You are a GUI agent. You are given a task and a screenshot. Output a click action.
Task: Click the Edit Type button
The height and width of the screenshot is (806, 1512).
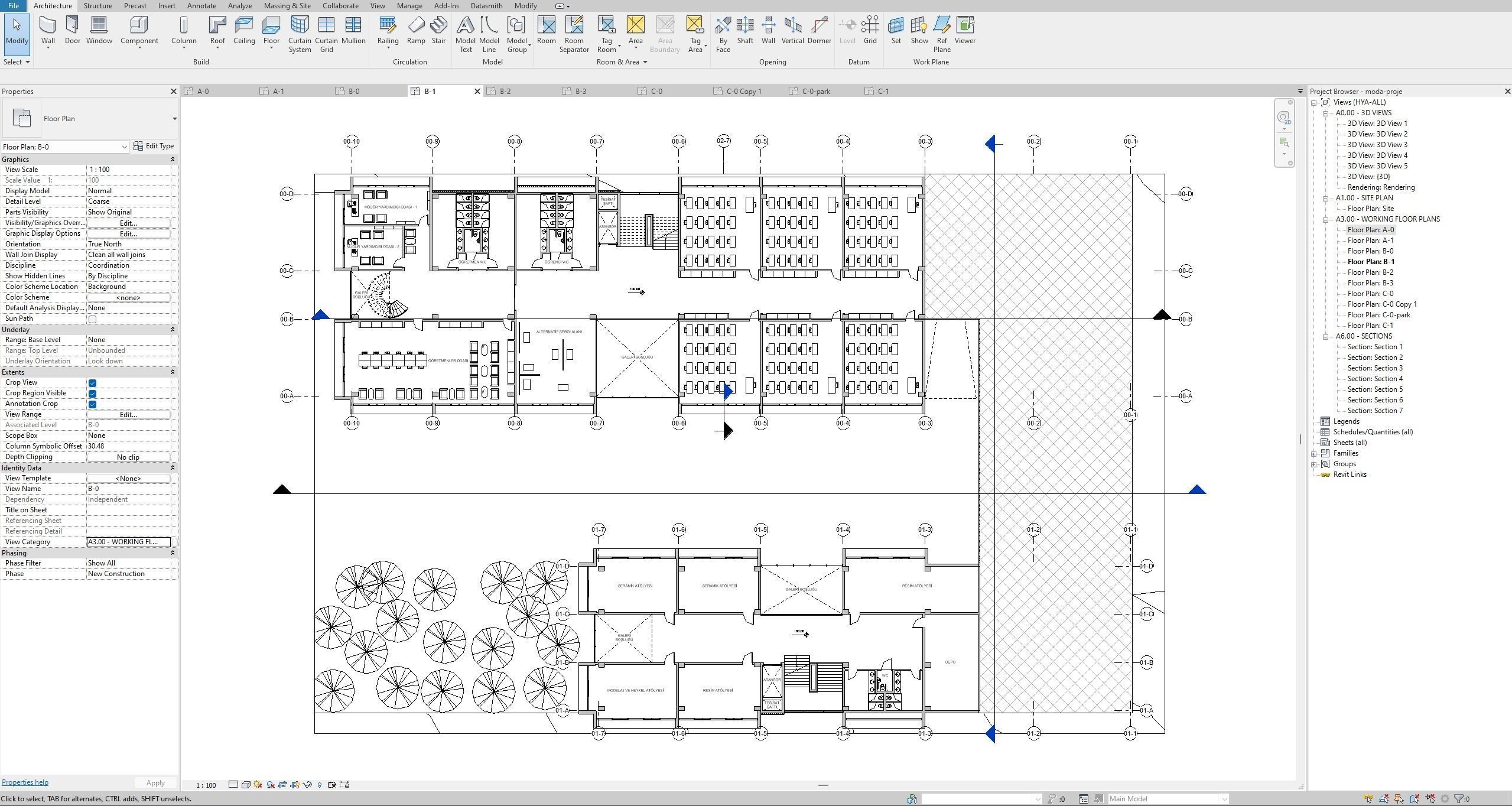tap(154, 145)
